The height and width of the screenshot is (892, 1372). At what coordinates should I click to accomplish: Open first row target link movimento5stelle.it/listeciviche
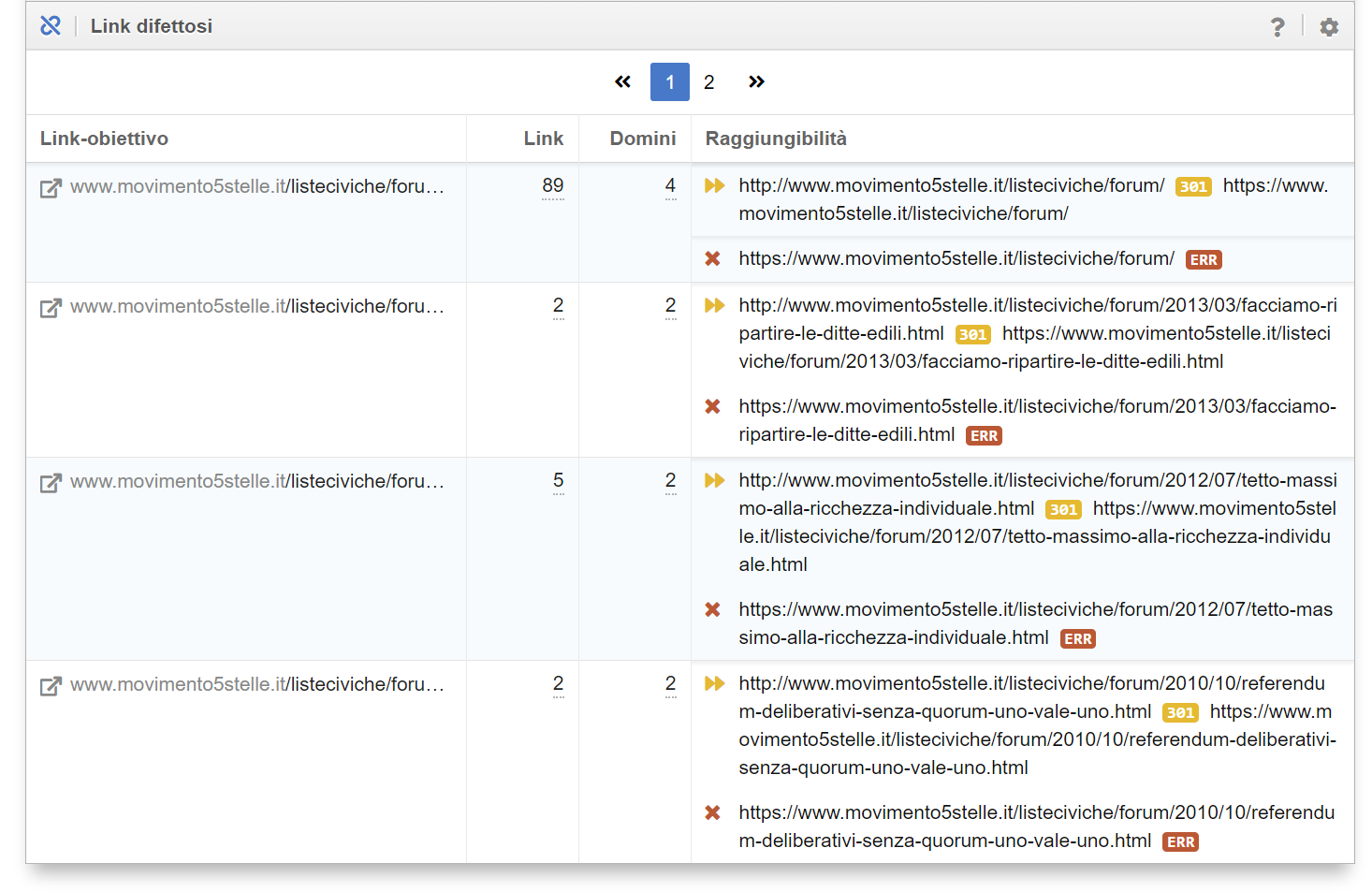[257, 186]
